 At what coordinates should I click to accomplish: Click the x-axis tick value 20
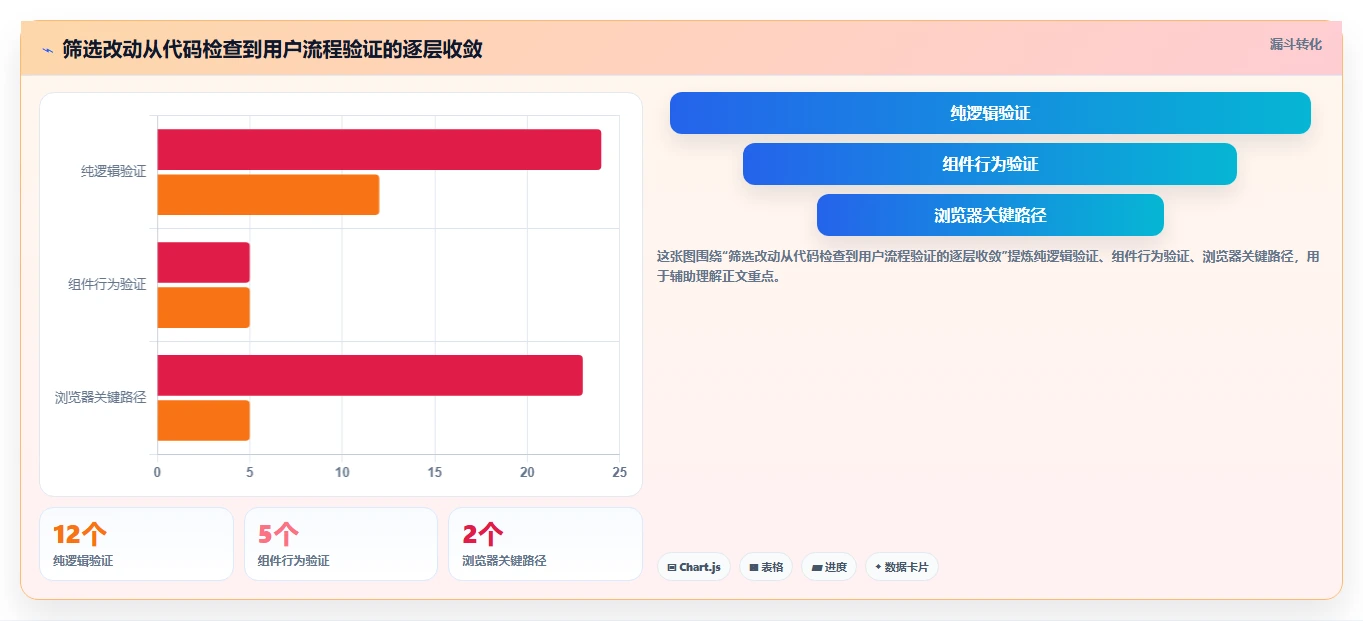[527, 472]
